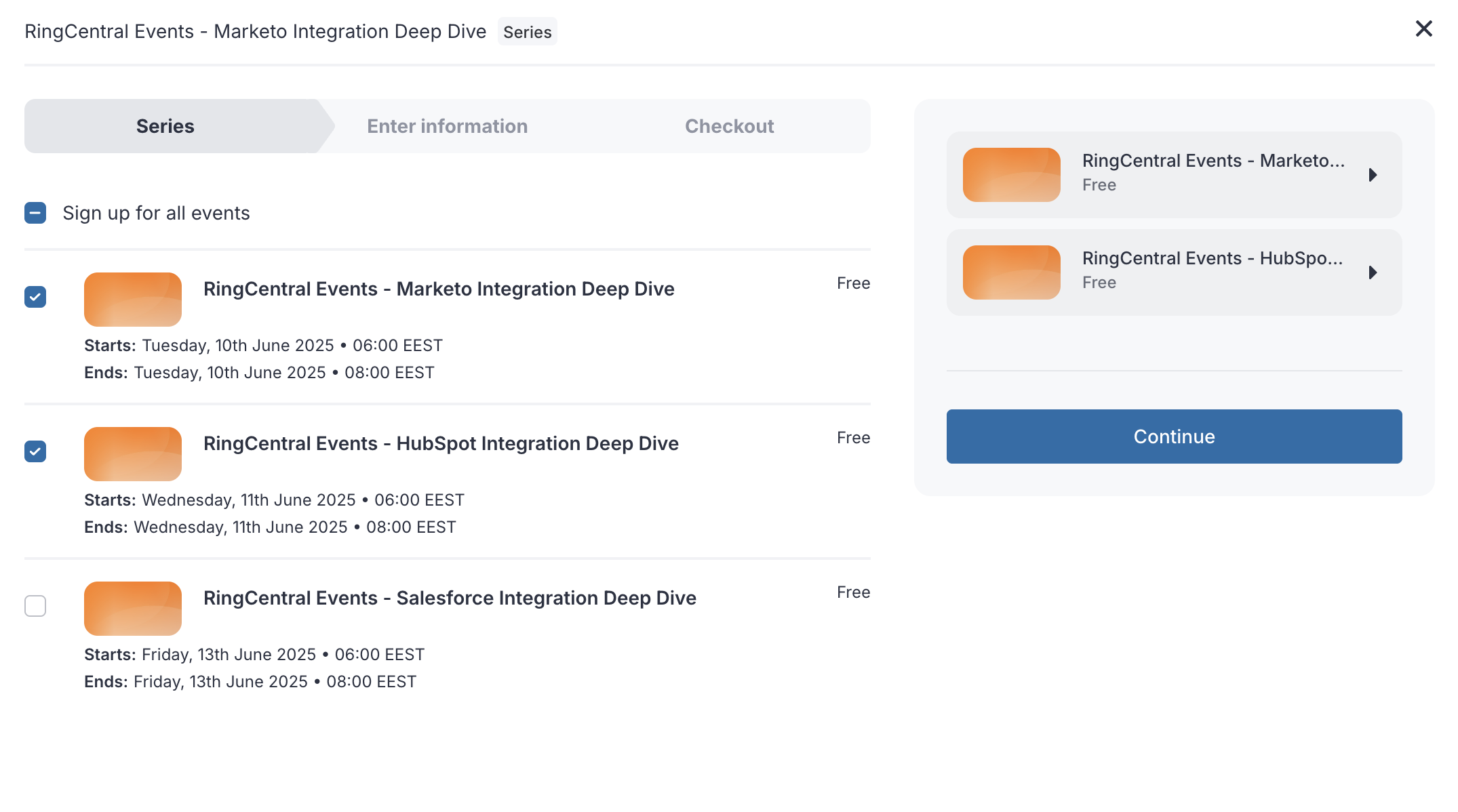Click the Free price of the HubSpot list row
Image resolution: width=1458 pixels, height=812 pixels.
pos(853,438)
